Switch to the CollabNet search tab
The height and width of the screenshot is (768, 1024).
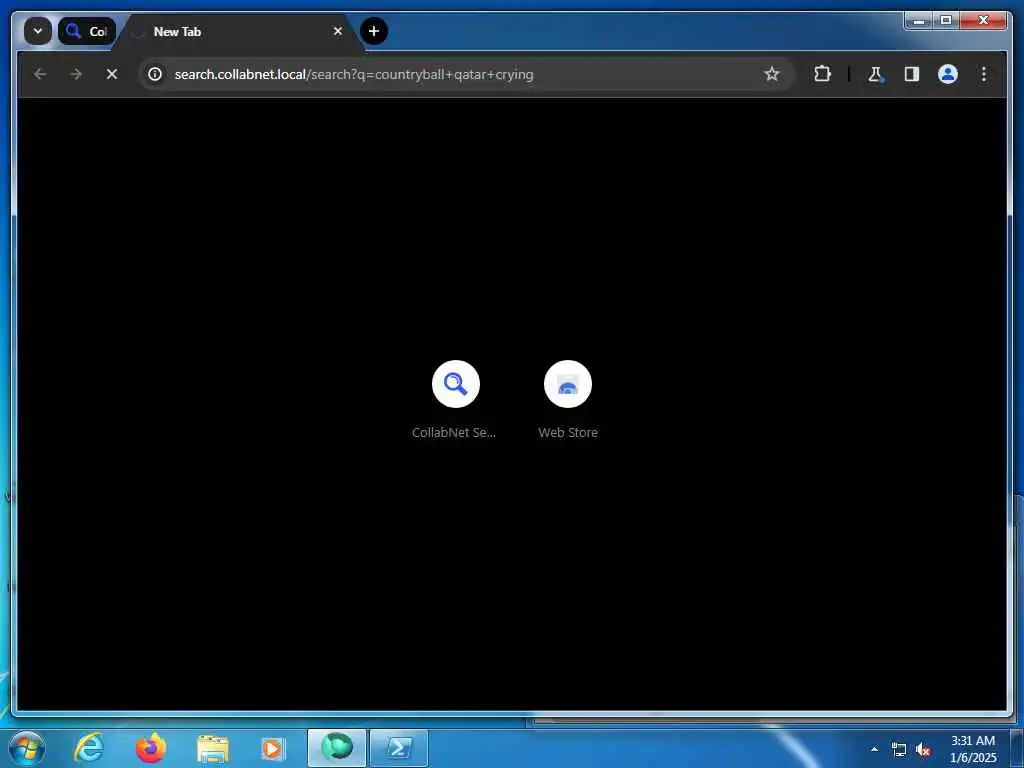coord(87,31)
